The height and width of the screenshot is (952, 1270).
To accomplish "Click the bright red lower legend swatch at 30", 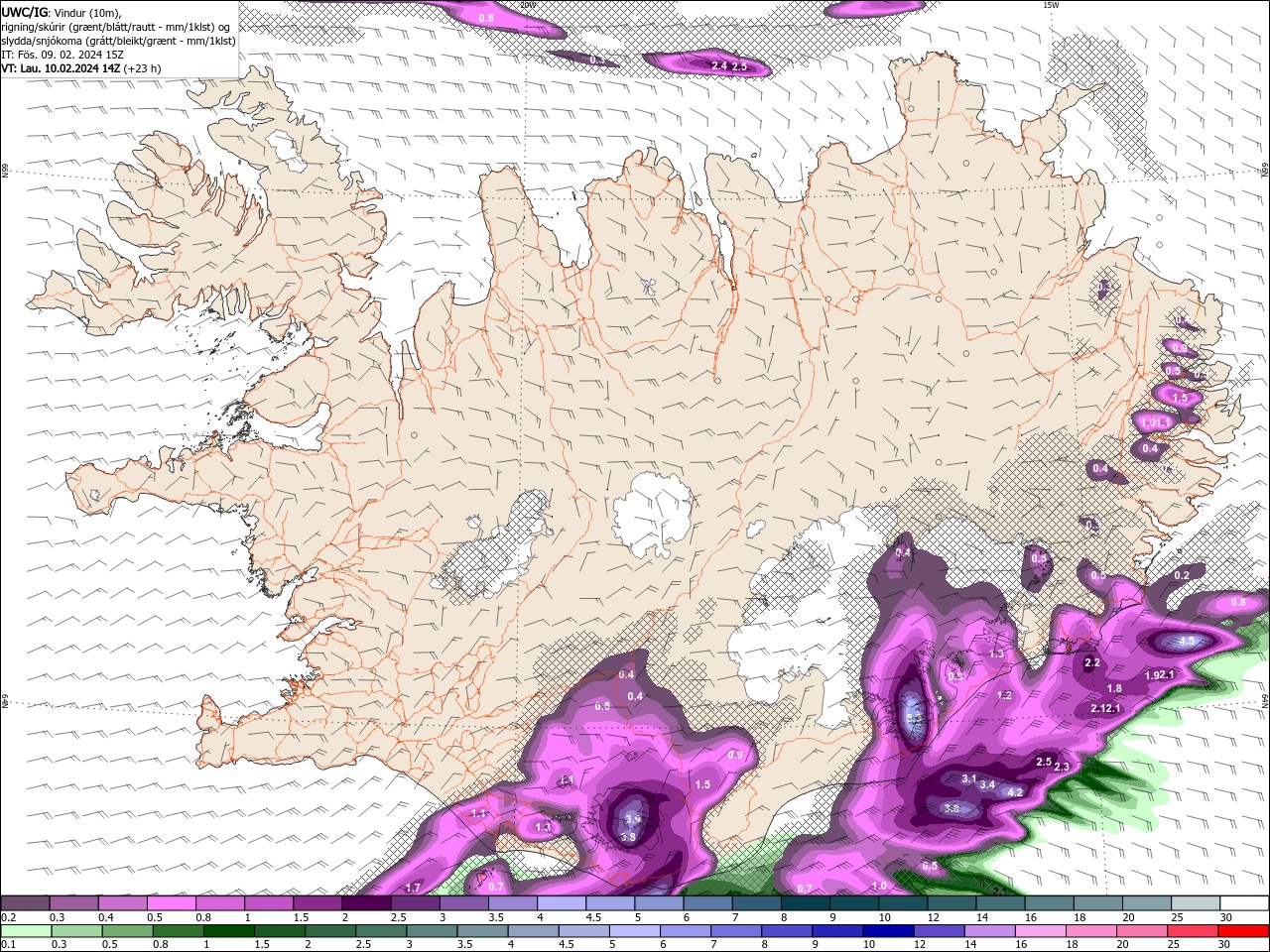I will [x=1243, y=931].
